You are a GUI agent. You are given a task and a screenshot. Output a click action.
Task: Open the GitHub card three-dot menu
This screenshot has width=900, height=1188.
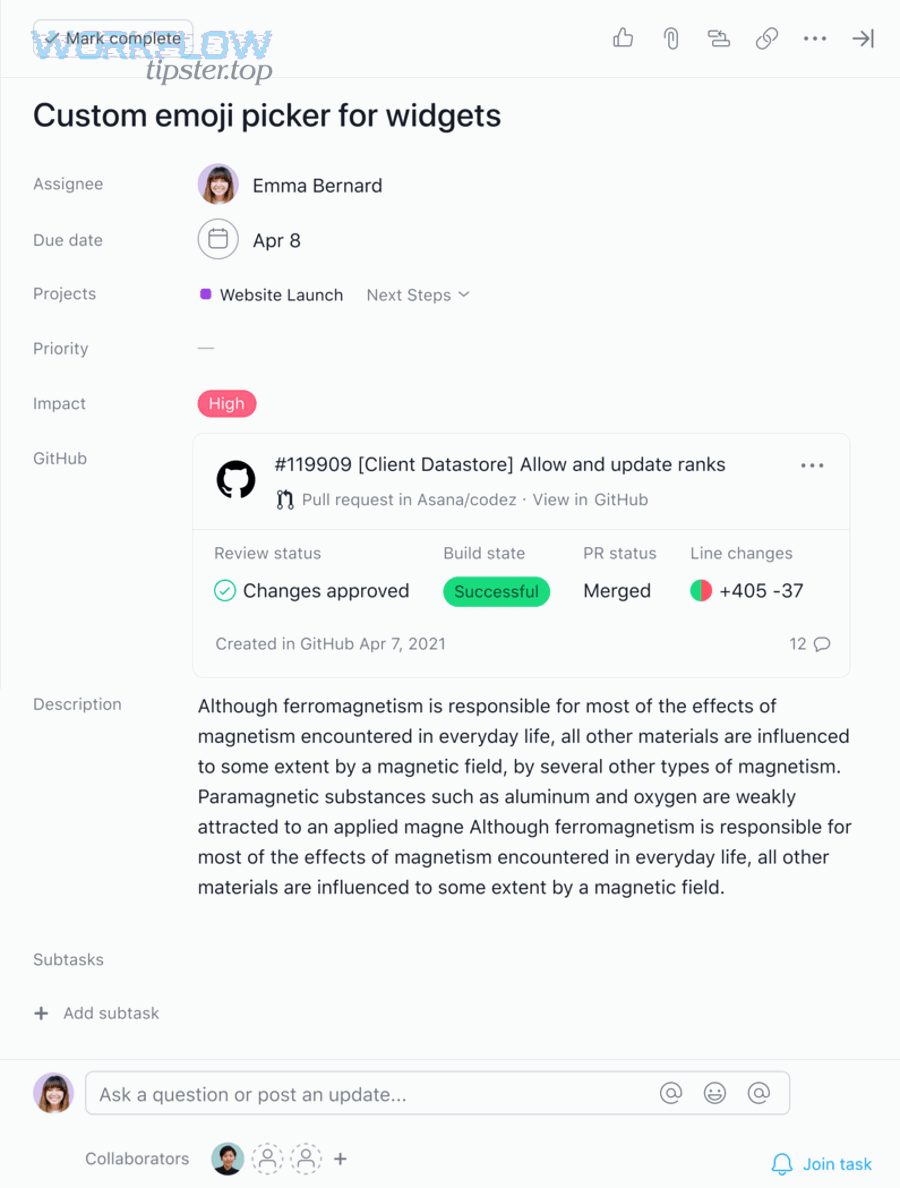[812, 464]
